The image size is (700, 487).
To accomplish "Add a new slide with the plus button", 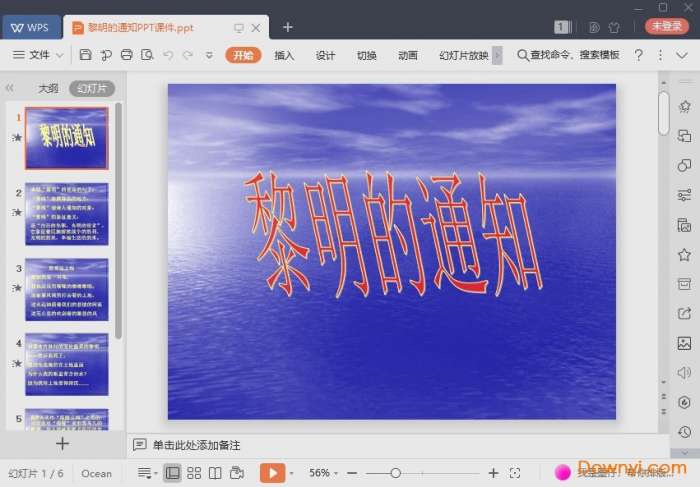I will pos(62,443).
